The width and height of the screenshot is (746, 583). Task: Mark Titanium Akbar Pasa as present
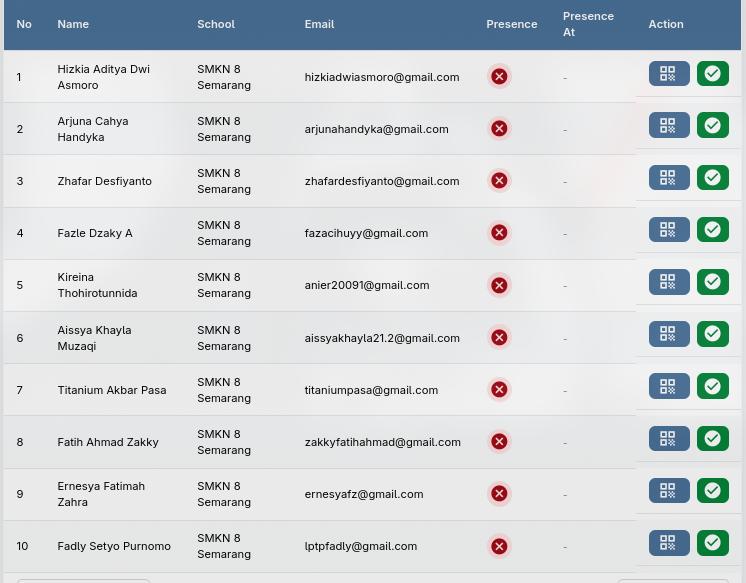pos(712,387)
